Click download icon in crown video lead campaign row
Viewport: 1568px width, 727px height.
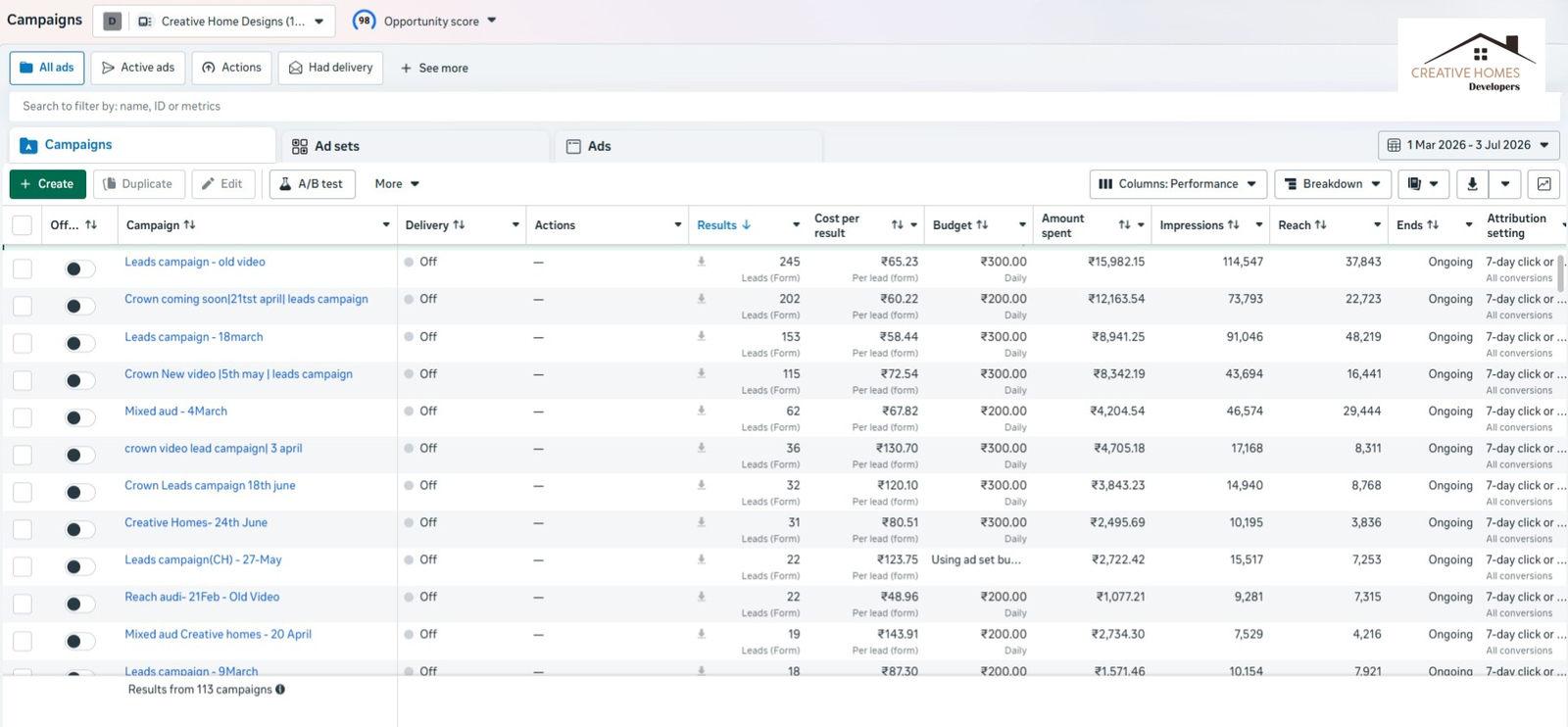pos(702,448)
